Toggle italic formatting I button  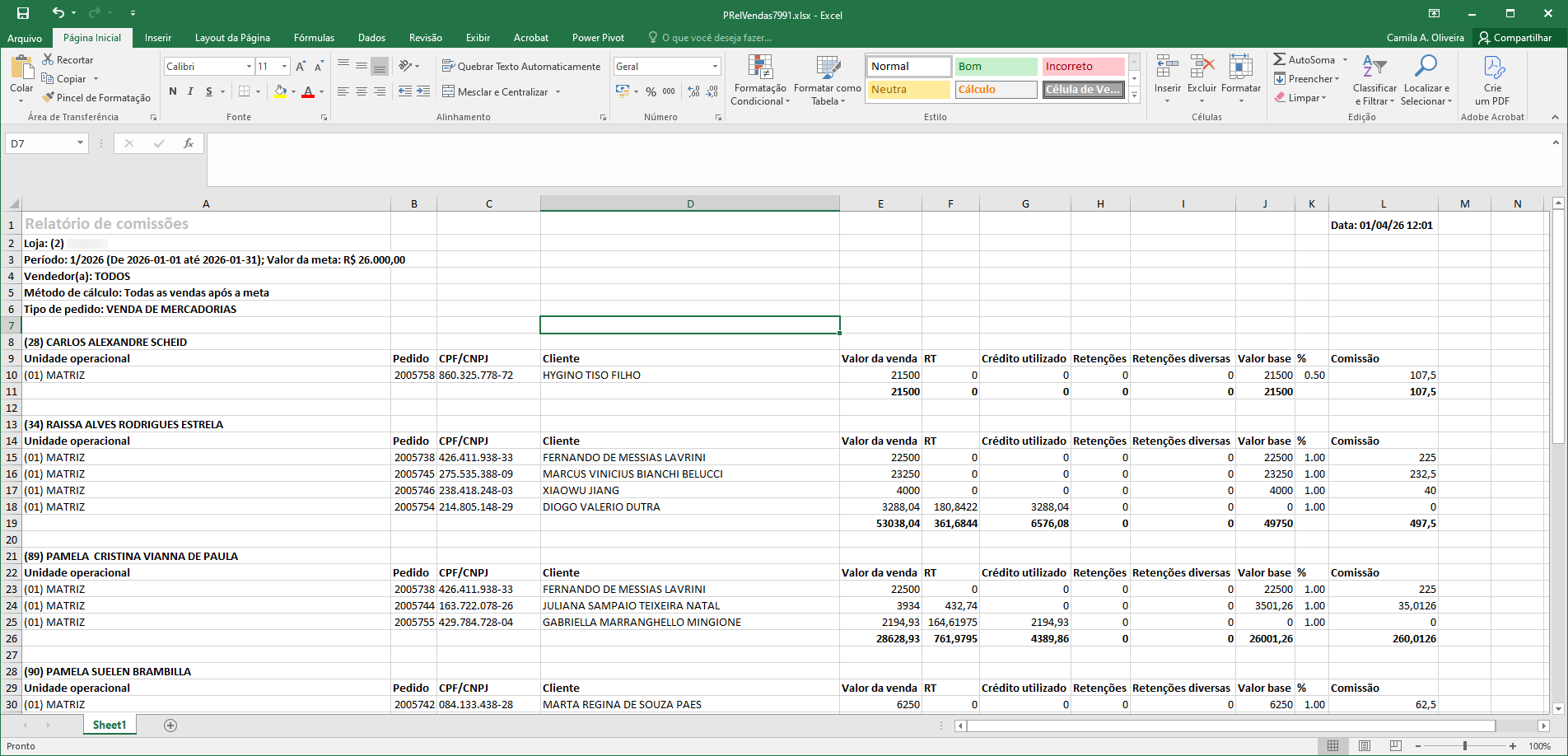coord(190,91)
